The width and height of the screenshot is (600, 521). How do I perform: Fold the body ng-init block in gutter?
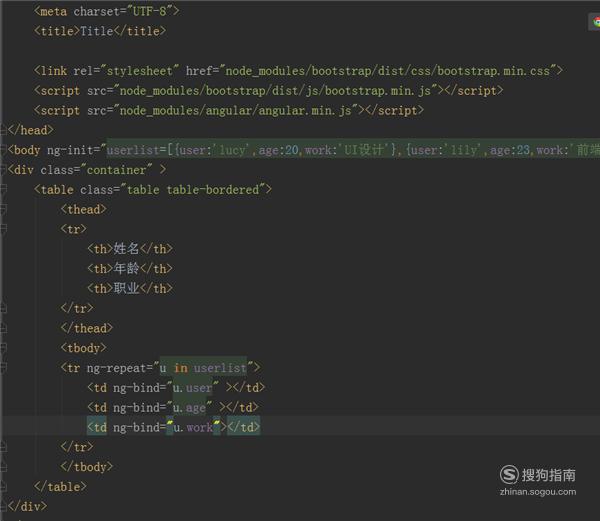pos(3,150)
